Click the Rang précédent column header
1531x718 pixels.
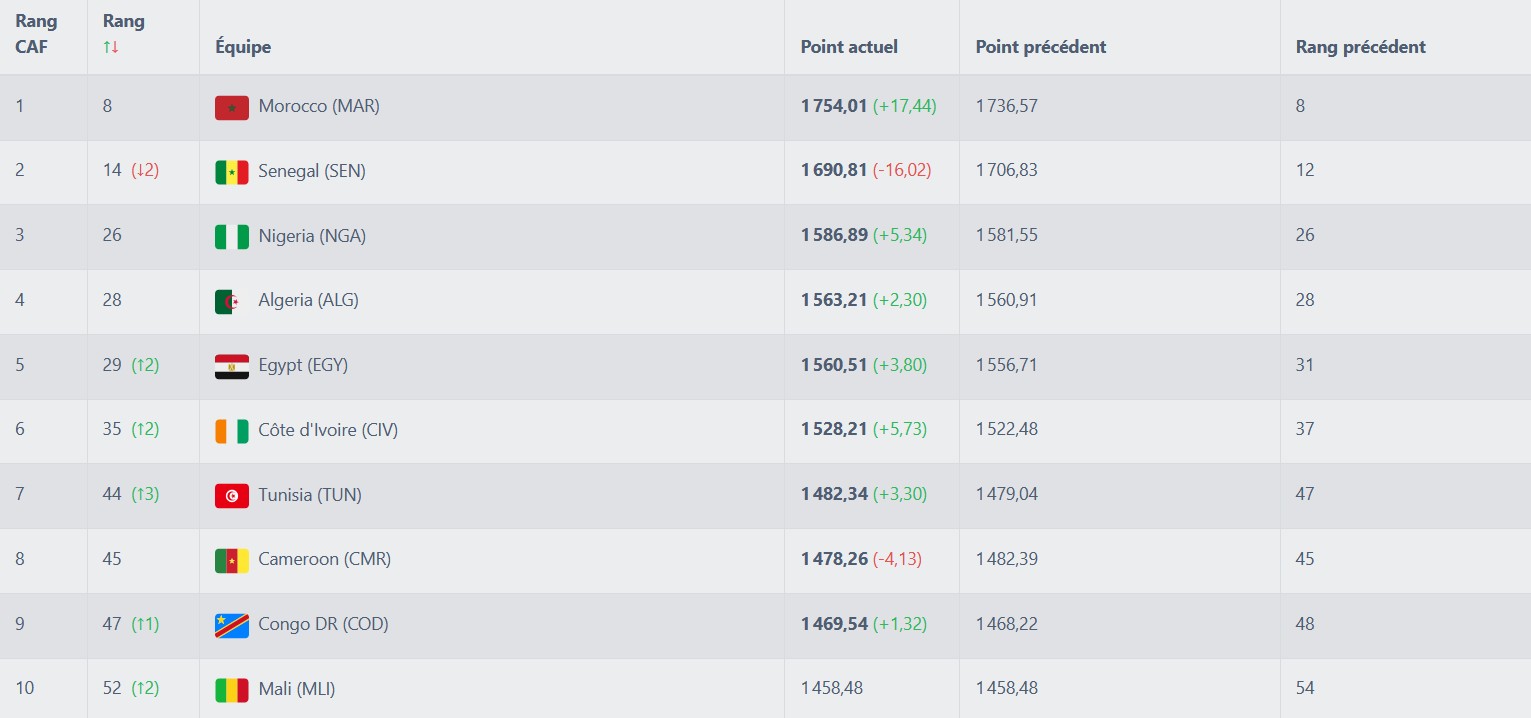pos(1360,47)
